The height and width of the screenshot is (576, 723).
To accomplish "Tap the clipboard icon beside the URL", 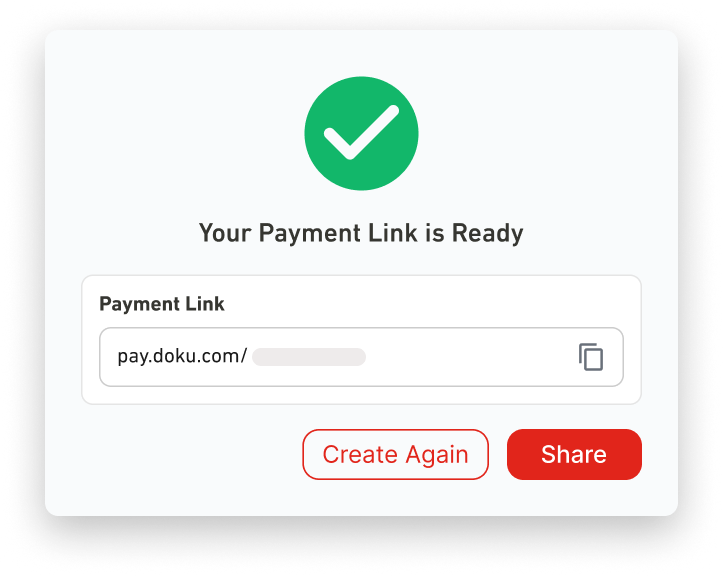I will (591, 356).
